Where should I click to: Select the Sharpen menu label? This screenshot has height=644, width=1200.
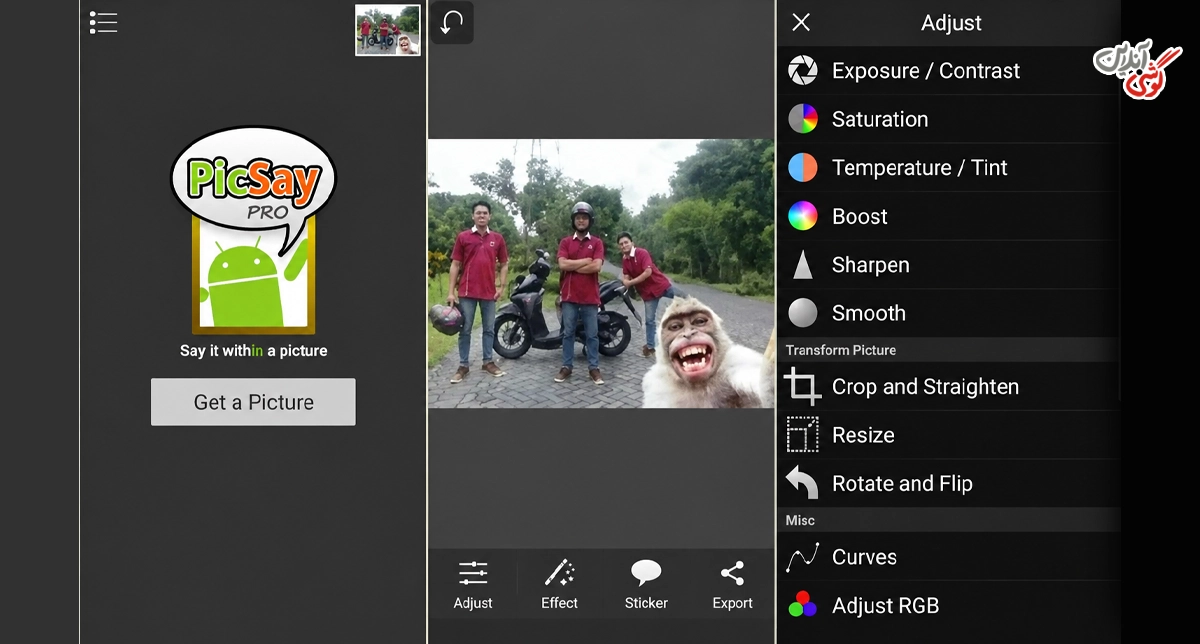pyautogui.click(x=871, y=265)
